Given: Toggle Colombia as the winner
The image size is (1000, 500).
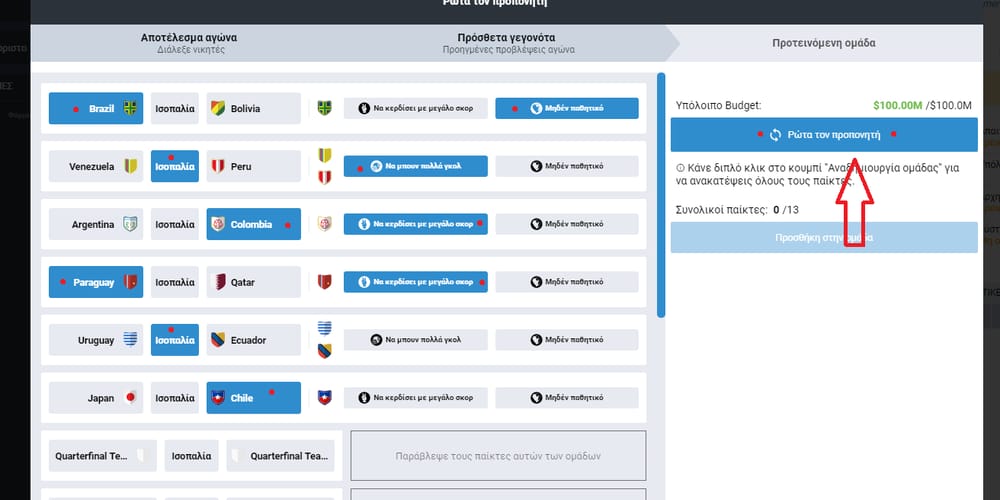Looking at the screenshot, I should (x=253, y=224).
